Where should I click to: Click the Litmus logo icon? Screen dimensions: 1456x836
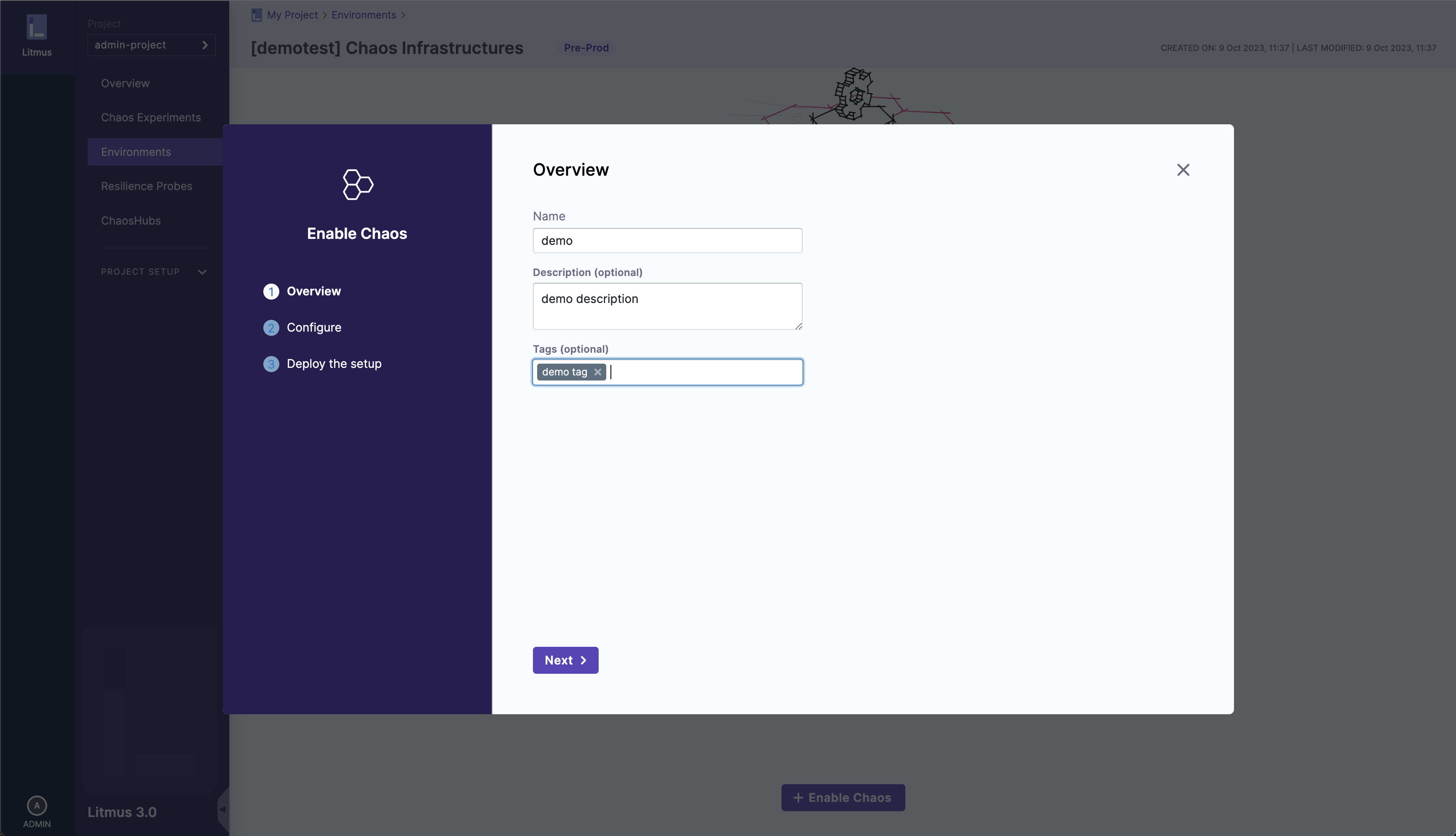click(37, 27)
